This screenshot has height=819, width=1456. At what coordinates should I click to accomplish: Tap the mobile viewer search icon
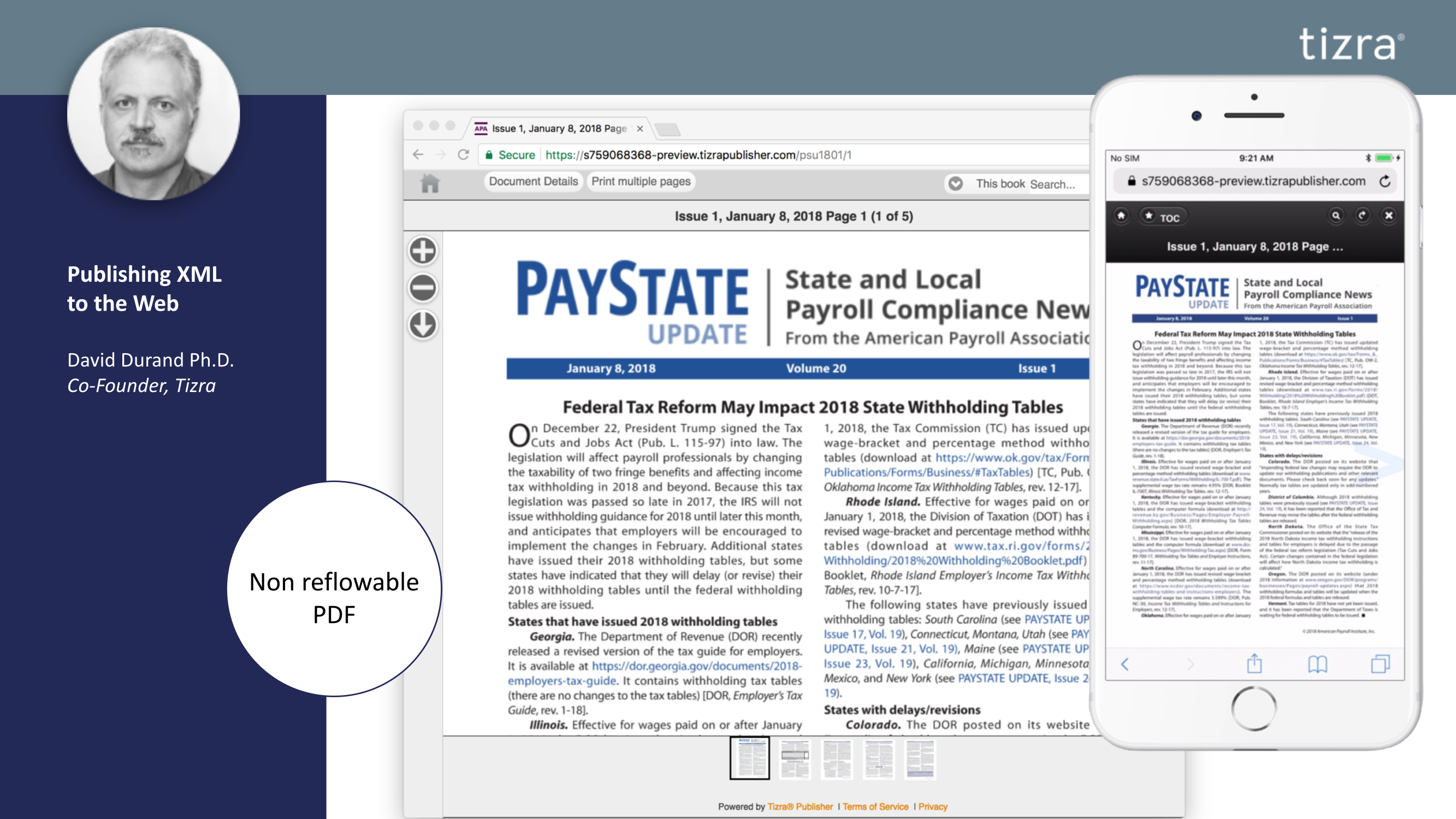click(1336, 216)
